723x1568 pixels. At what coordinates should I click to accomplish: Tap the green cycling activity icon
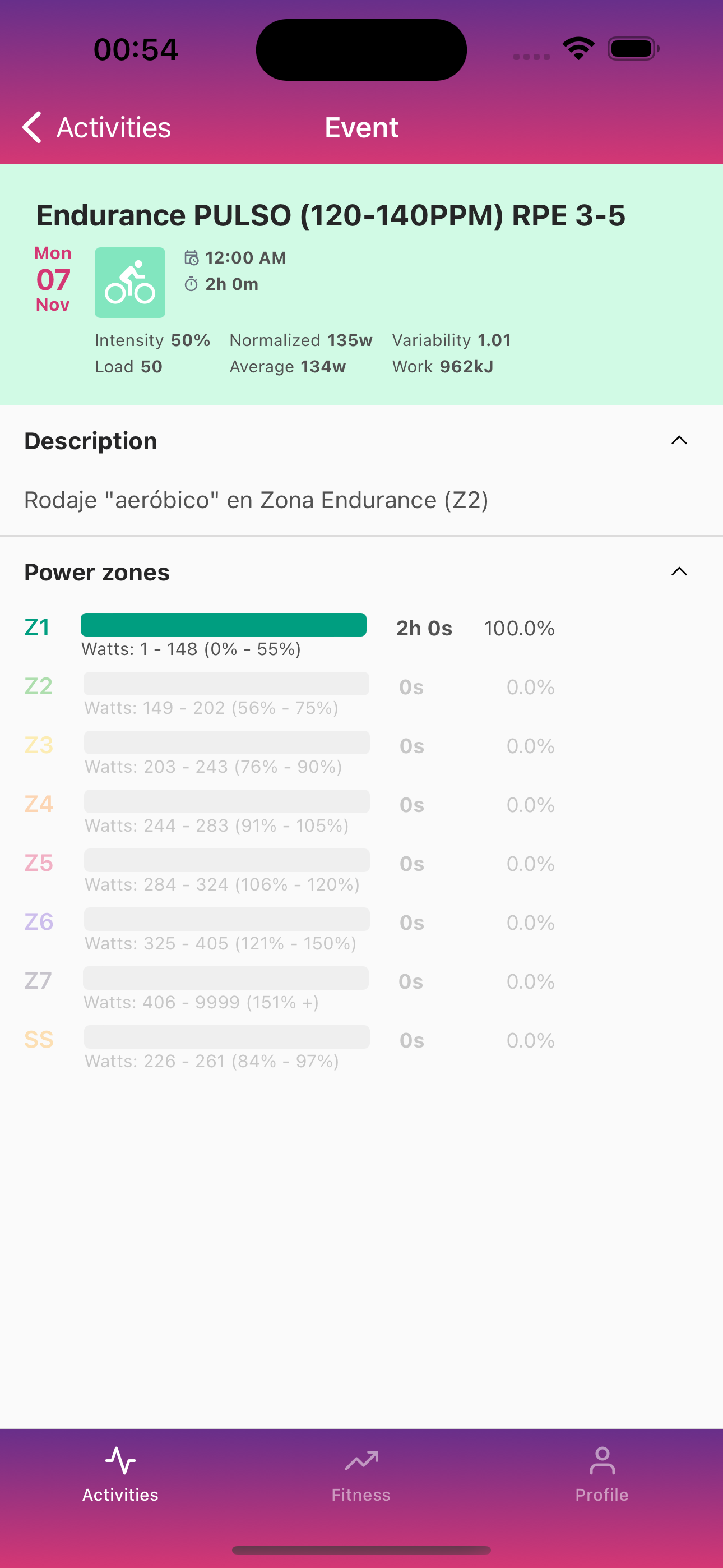(129, 283)
